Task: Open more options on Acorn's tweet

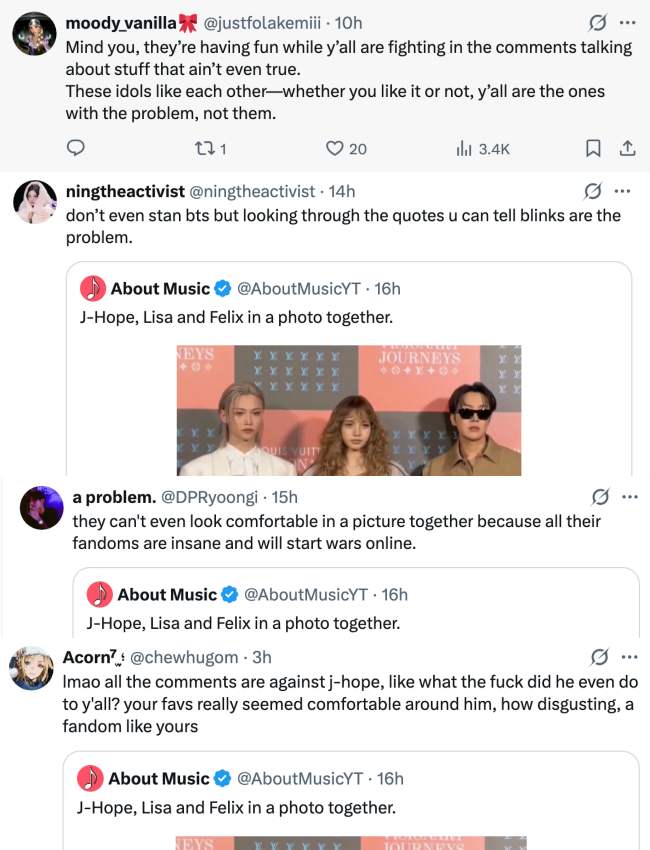Action: click(x=627, y=657)
